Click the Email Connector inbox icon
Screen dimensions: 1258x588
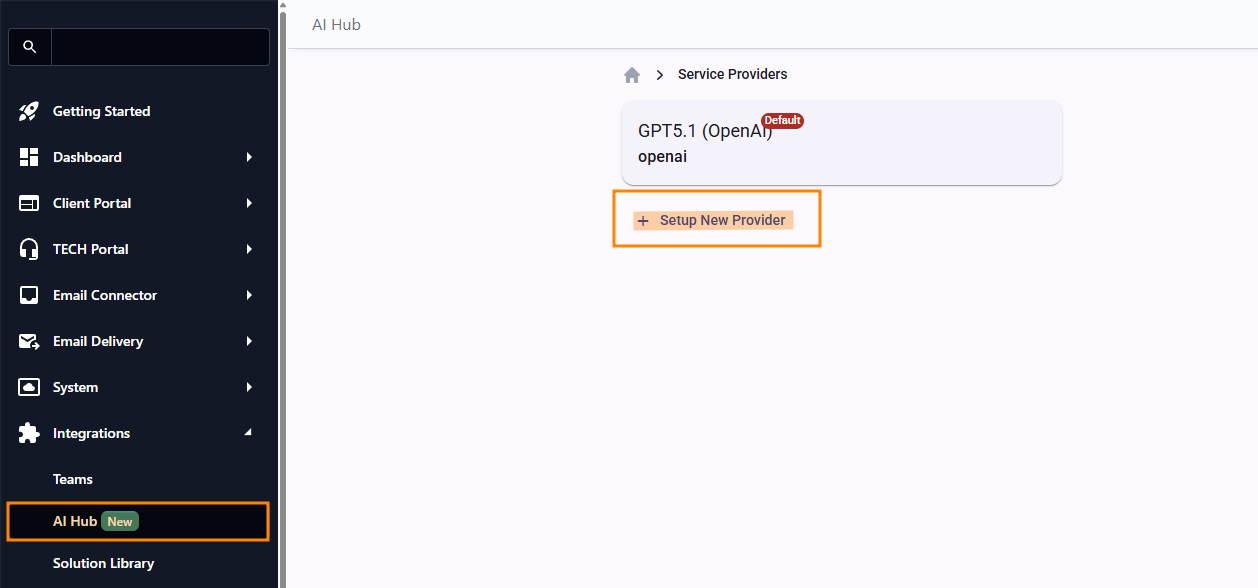pyautogui.click(x=29, y=295)
